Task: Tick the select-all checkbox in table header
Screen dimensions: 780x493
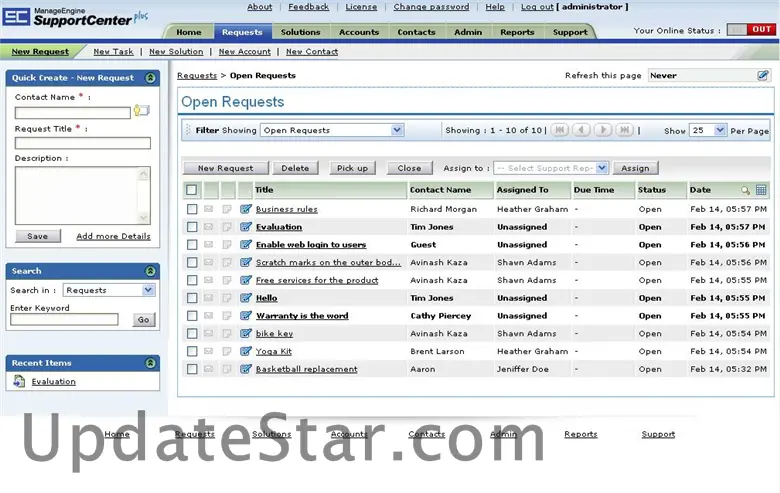Action: click(x=192, y=190)
